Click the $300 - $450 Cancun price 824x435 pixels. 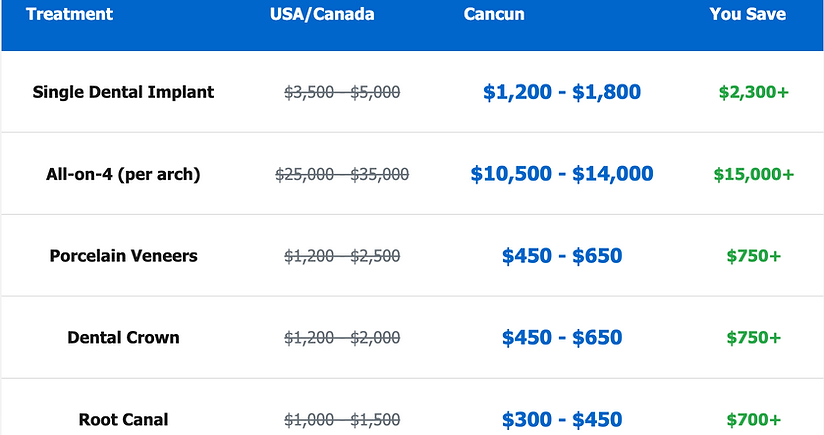562,420
